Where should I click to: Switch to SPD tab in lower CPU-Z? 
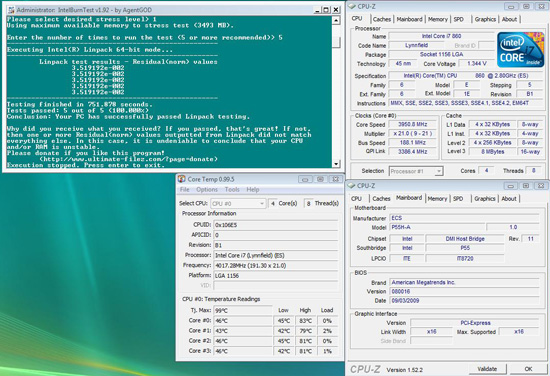[458, 199]
